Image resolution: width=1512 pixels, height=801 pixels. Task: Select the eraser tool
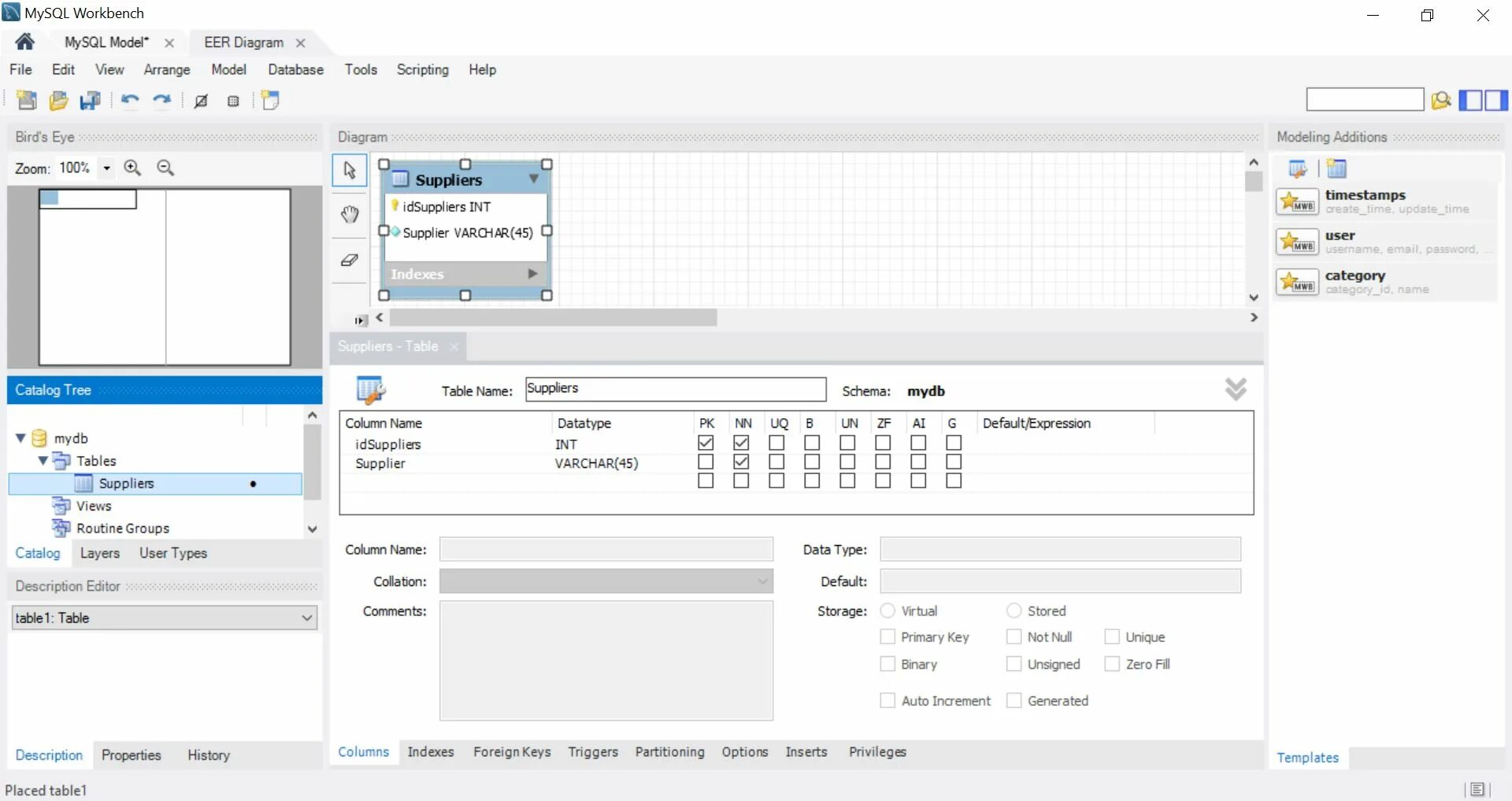[350, 260]
